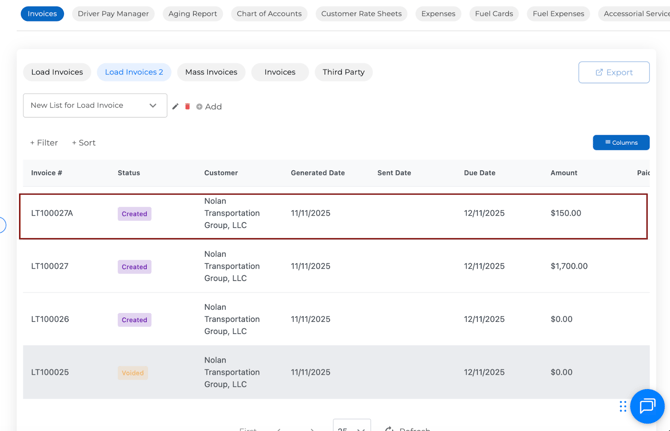The image size is (670, 431).
Task: Go to Aging Report in top navigation
Action: pyautogui.click(x=193, y=14)
